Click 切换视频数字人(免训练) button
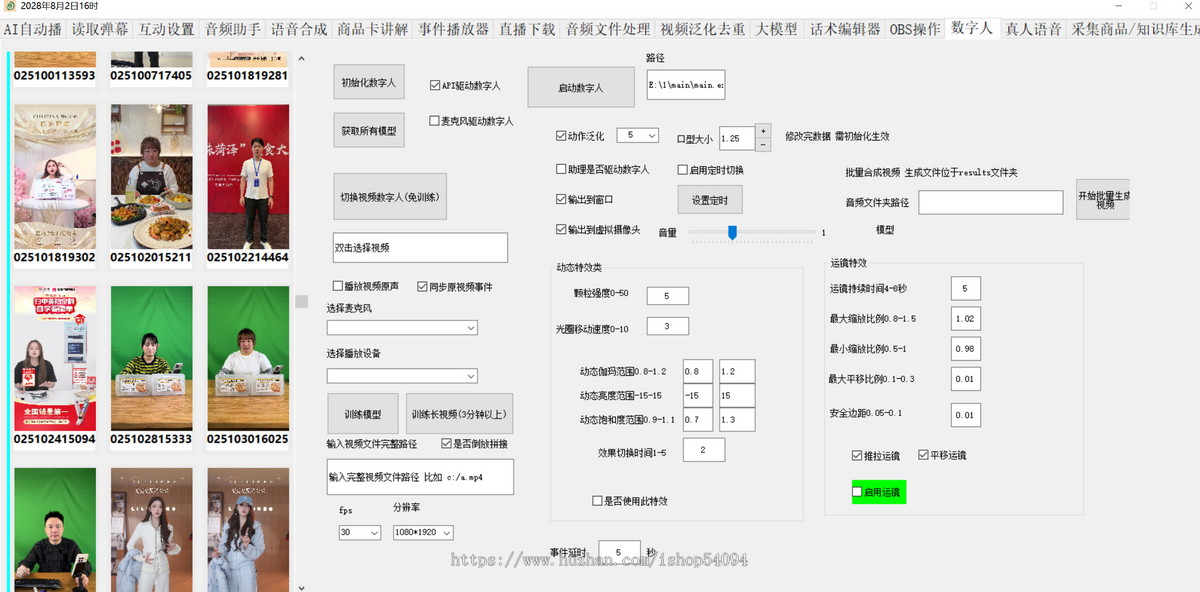The width and height of the screenshot is (1200, 592). click(390, 197)
